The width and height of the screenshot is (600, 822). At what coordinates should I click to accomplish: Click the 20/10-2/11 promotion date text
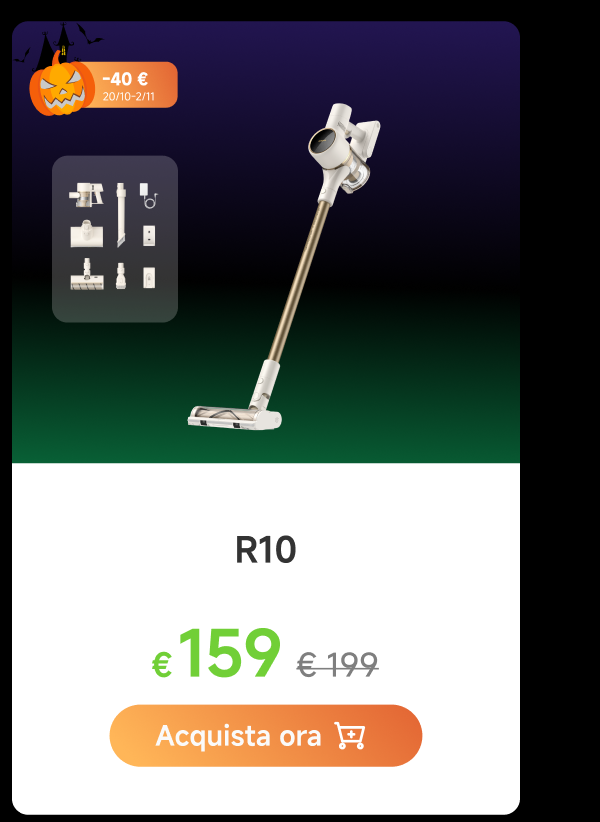click(128, 97)
